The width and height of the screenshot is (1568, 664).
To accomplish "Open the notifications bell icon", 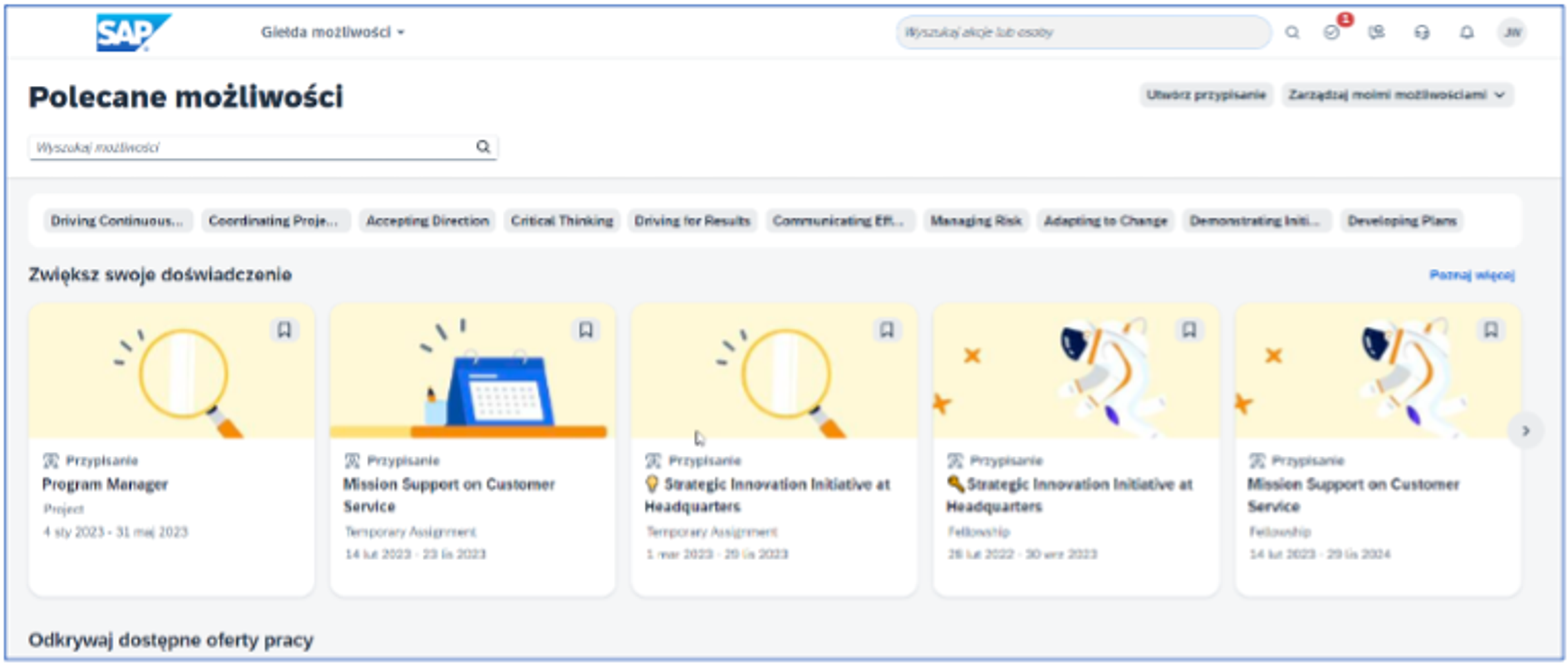I will coord(1467,32).
